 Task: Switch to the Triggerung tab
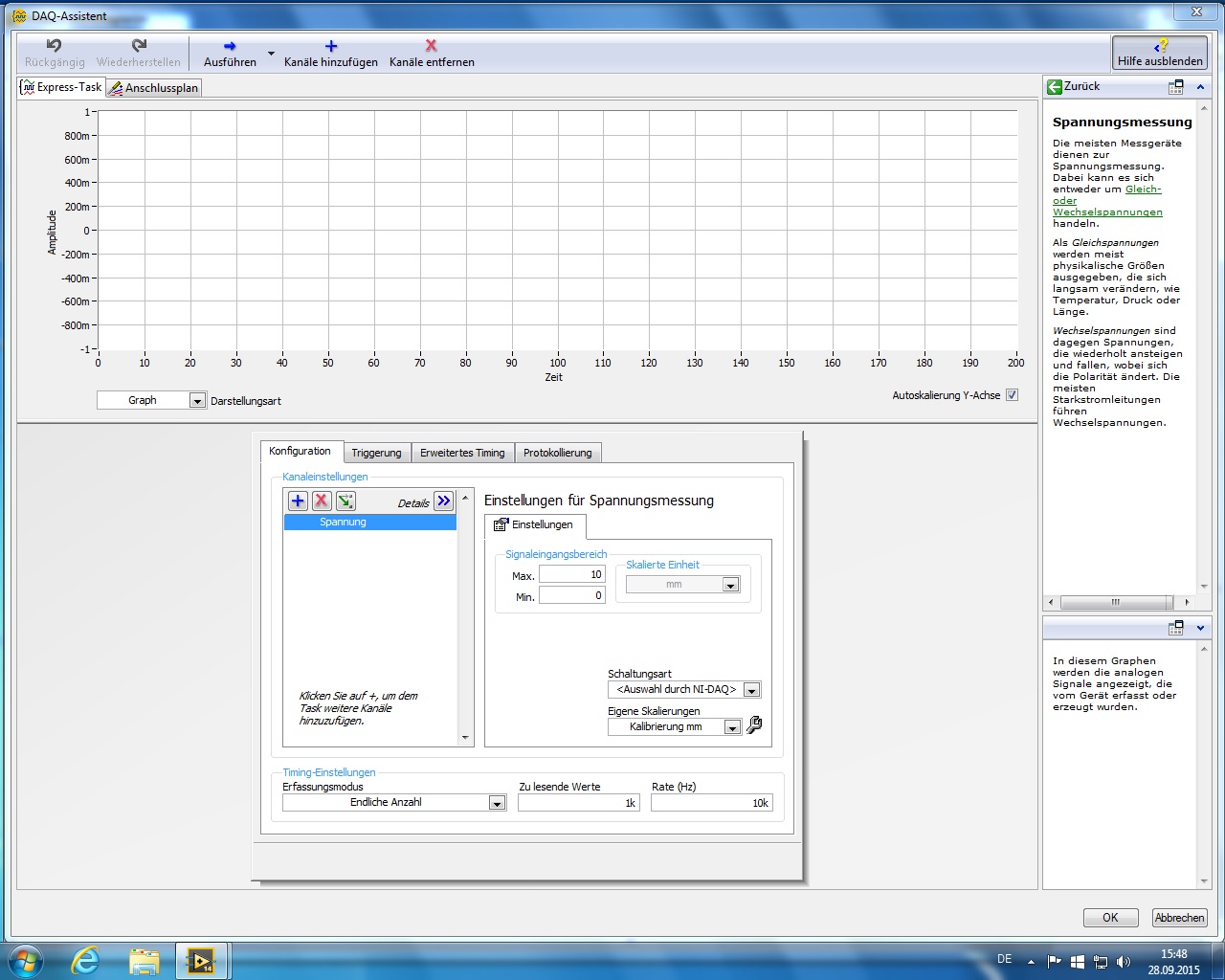pos(376,453)
